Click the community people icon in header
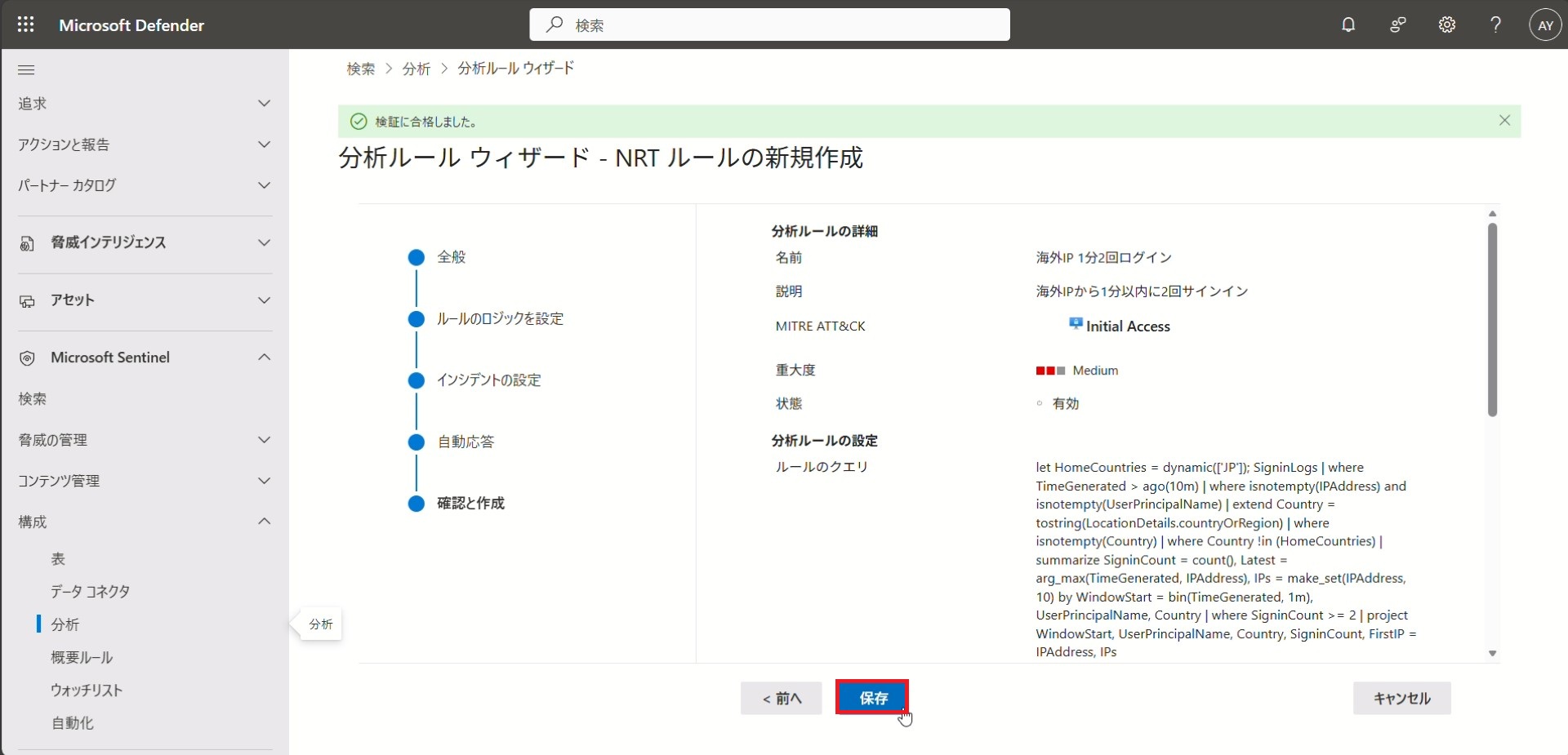 click(x=1397, y=24)
